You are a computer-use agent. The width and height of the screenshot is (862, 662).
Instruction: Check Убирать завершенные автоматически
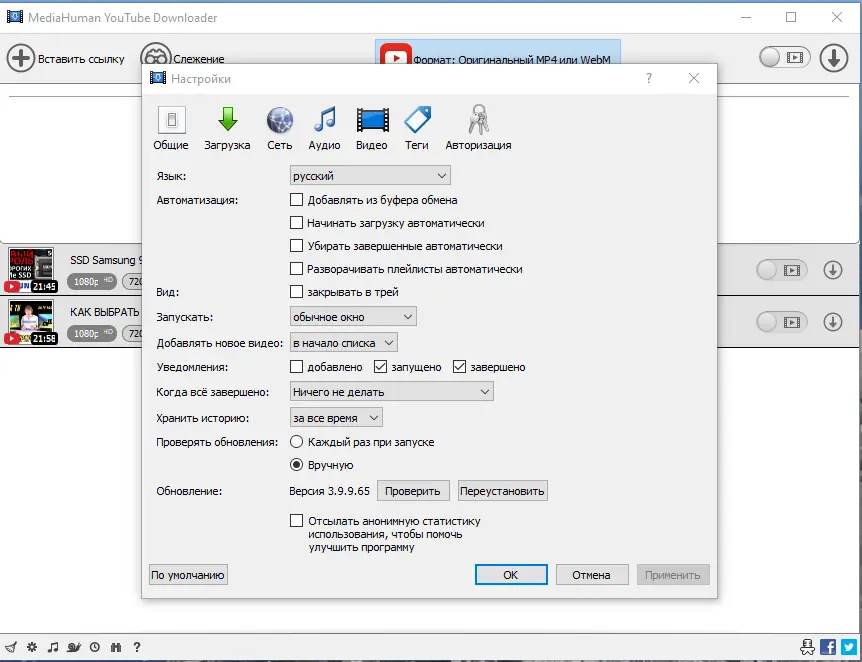296,246
